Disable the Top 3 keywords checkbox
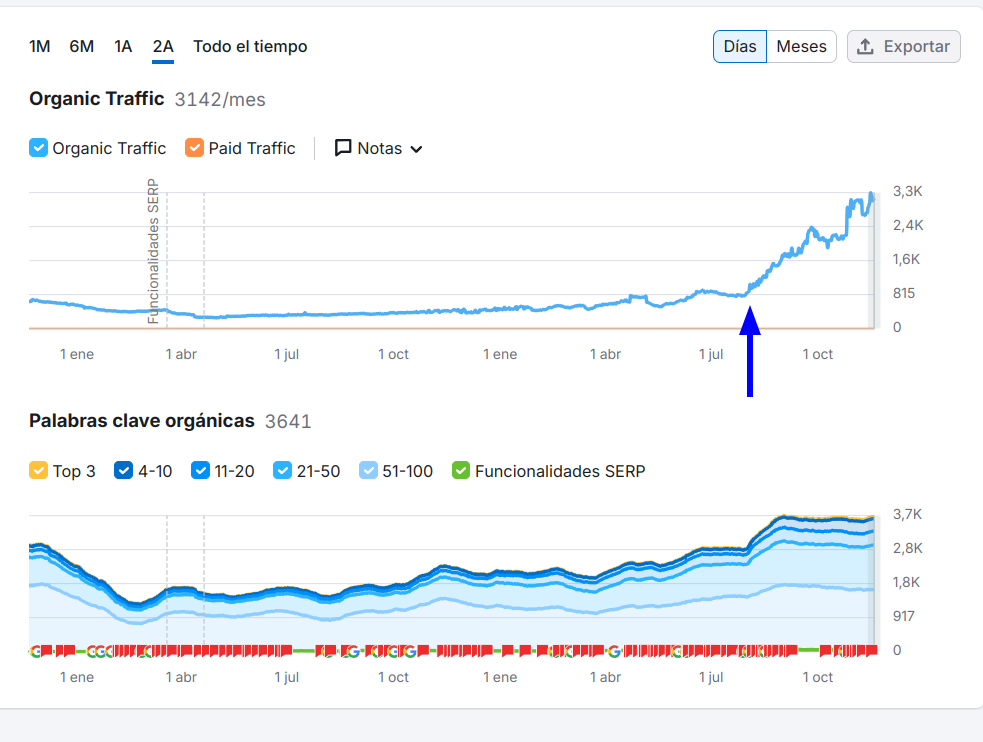The height and width of the screenshot is (742, 983). (39, 471)
